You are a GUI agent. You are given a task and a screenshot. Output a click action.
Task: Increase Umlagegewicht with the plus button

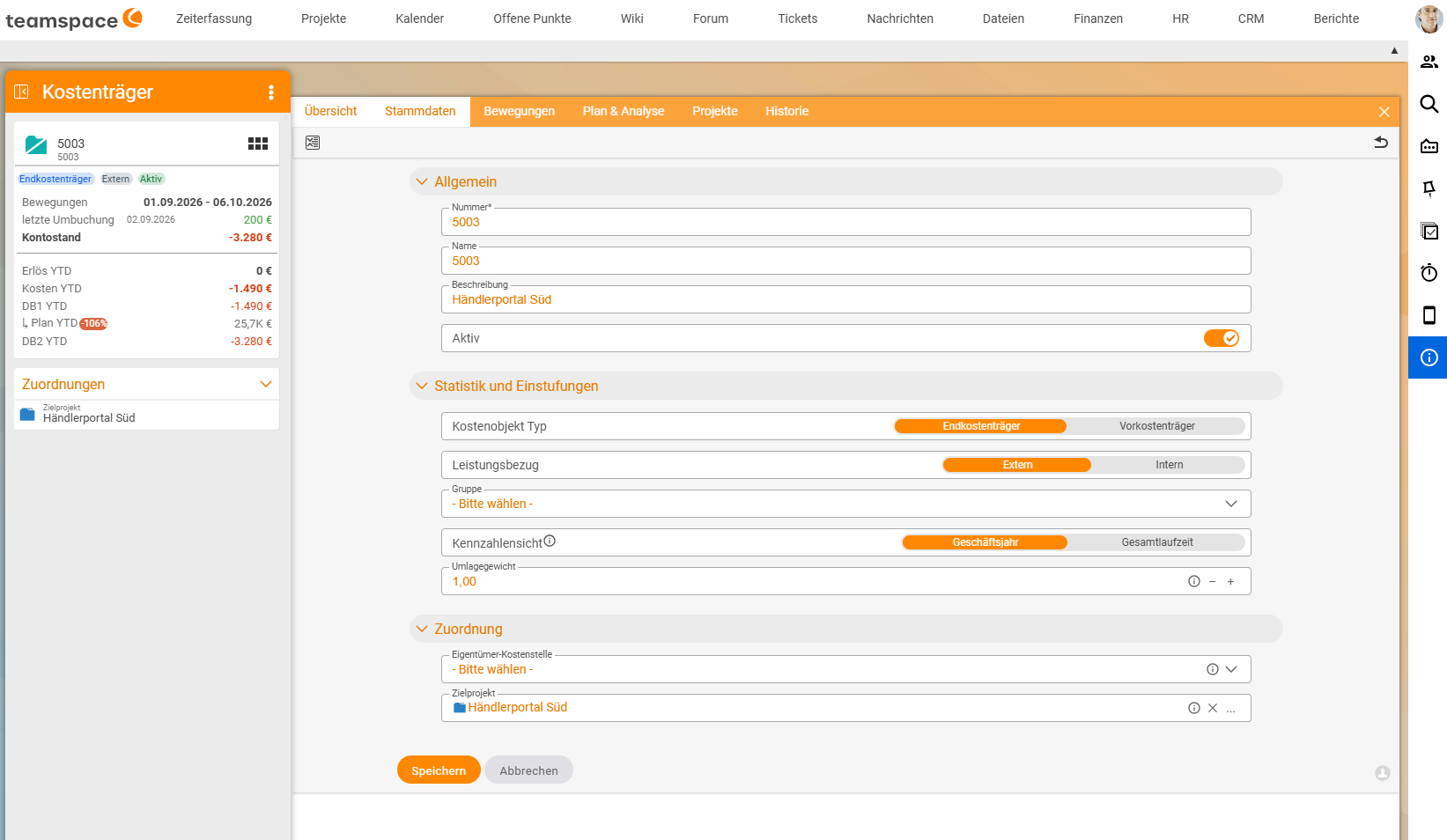(1230, 581)
